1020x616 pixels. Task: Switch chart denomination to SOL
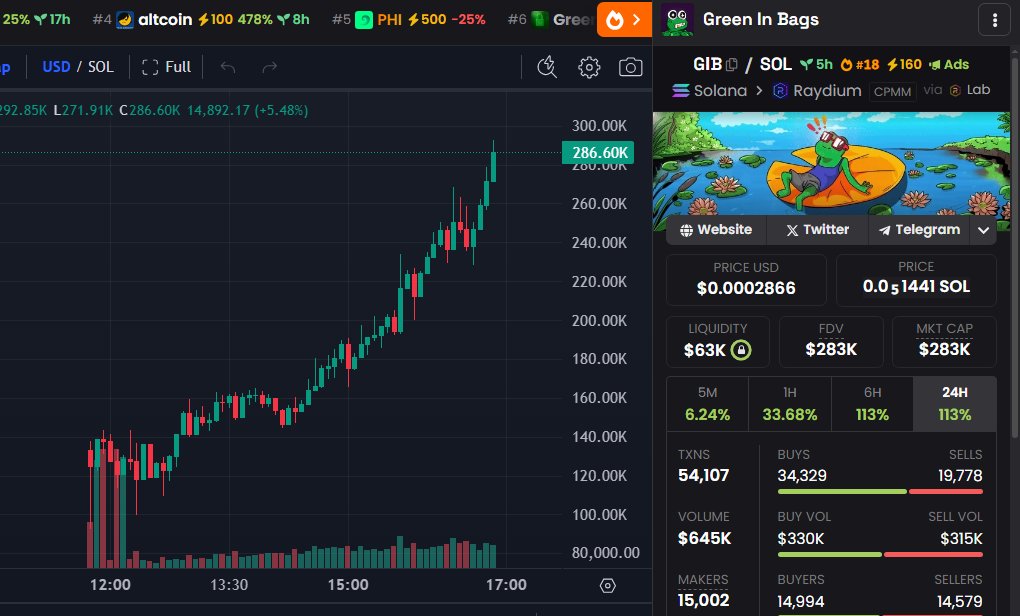click(101, 67)
